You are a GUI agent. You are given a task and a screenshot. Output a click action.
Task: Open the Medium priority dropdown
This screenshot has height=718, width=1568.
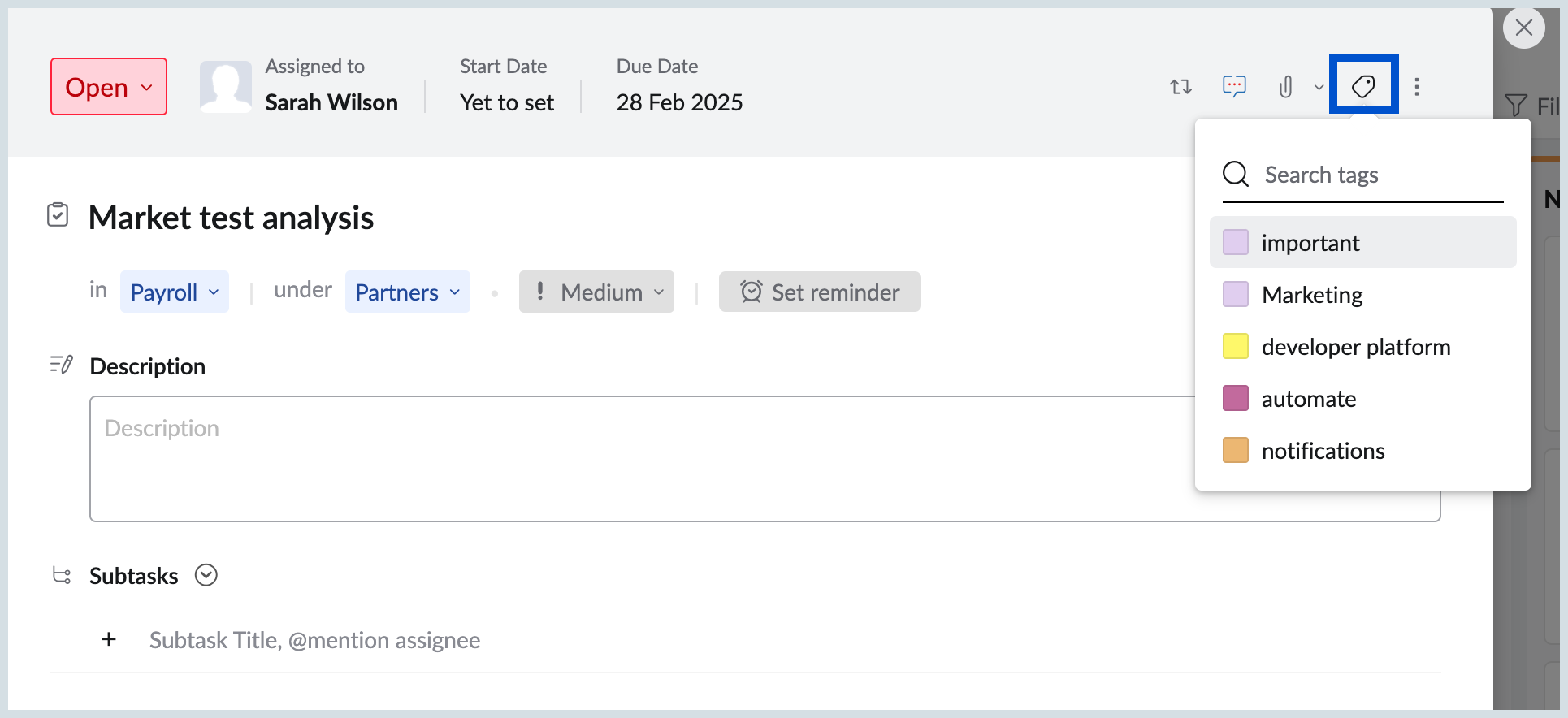[596, 292]
